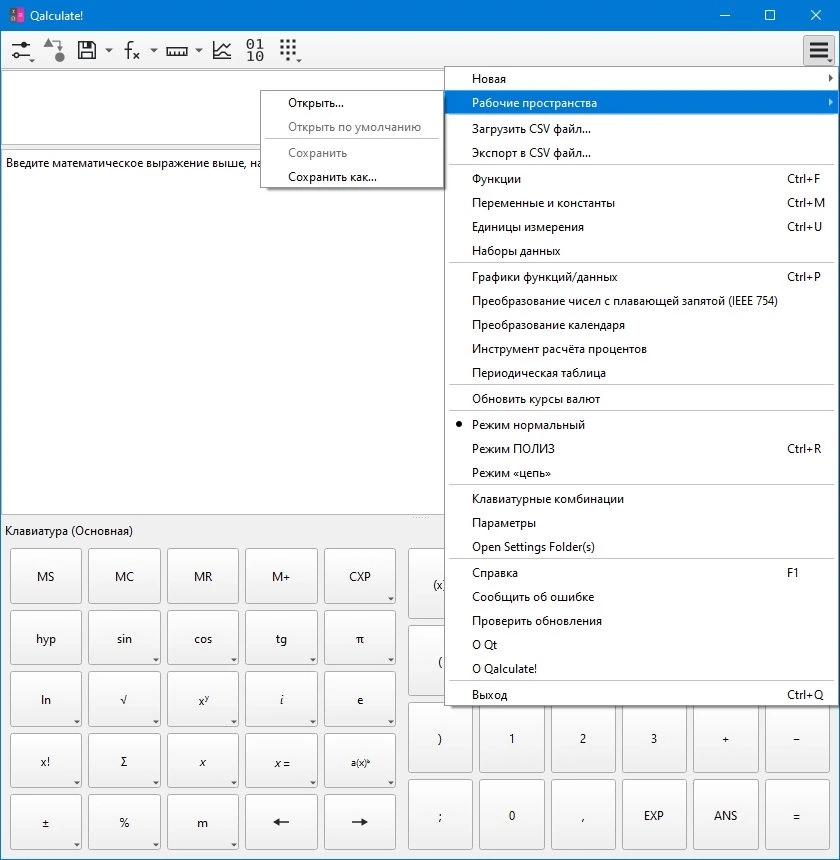This screenshot has width=840, height=860.
Task: Click the equals key
Action: [797, 816]
